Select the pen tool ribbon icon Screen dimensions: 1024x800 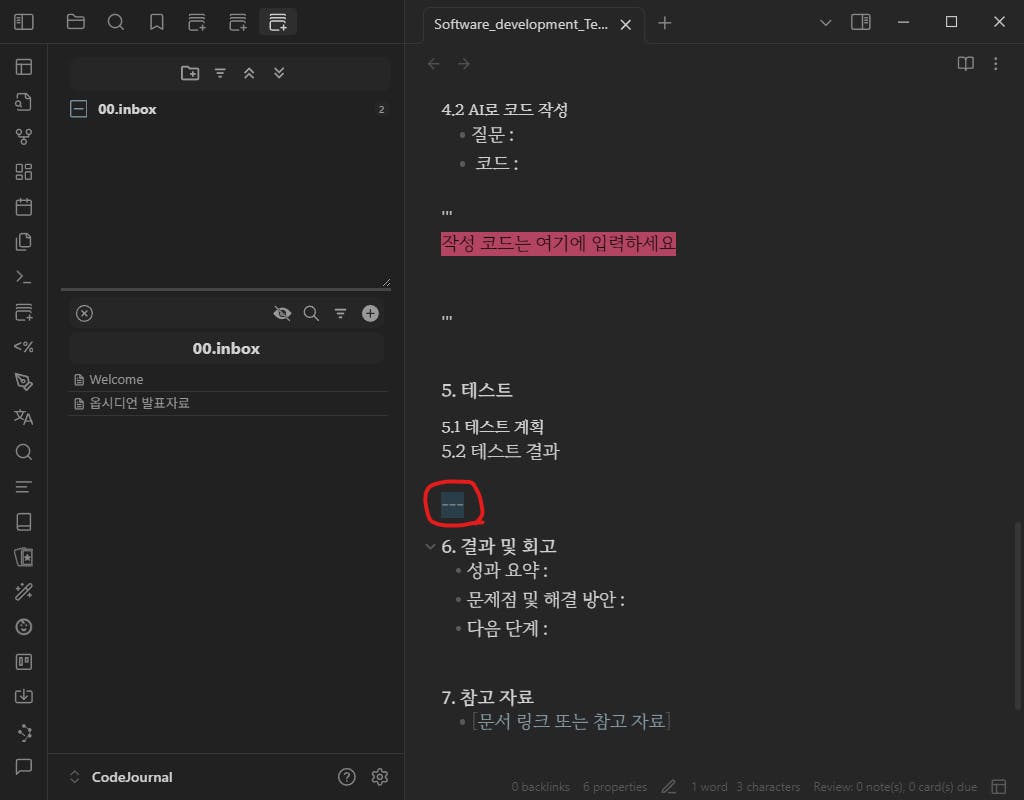click(x=24, y=382)
